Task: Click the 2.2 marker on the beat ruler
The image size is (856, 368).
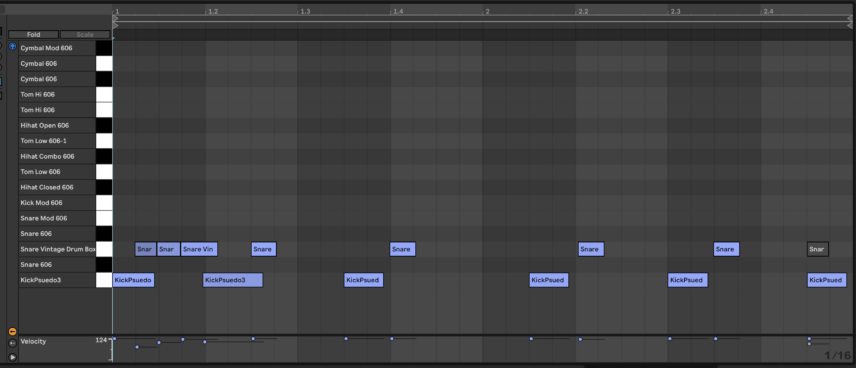Action: (x=583, y=11)
